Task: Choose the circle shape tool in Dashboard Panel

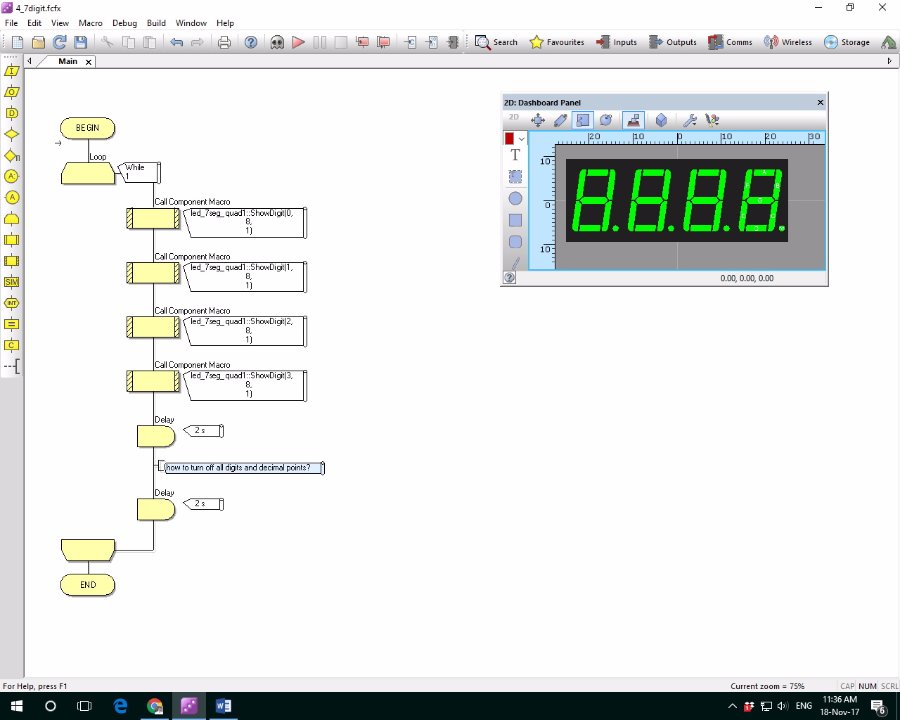Action: tap(515, 199)
